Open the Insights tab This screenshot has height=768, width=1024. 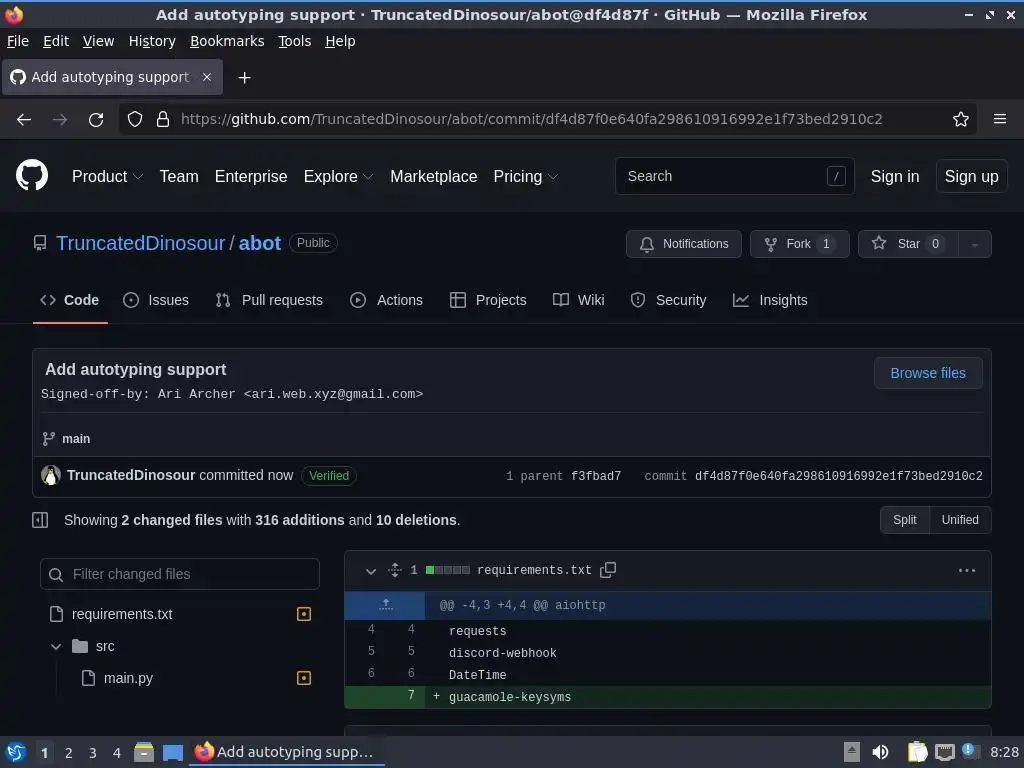coord(771,300)
